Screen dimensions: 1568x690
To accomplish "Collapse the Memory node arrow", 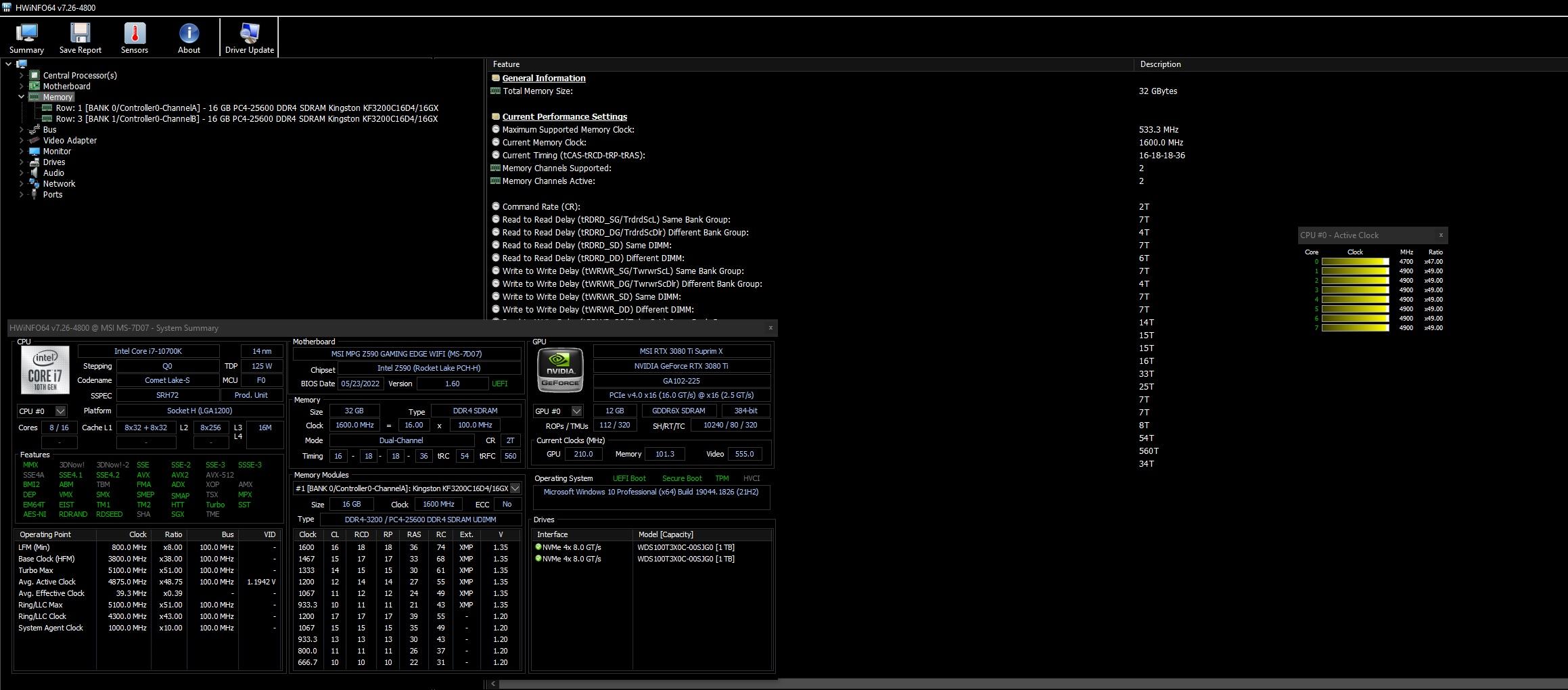I will (x=21, y=97).
